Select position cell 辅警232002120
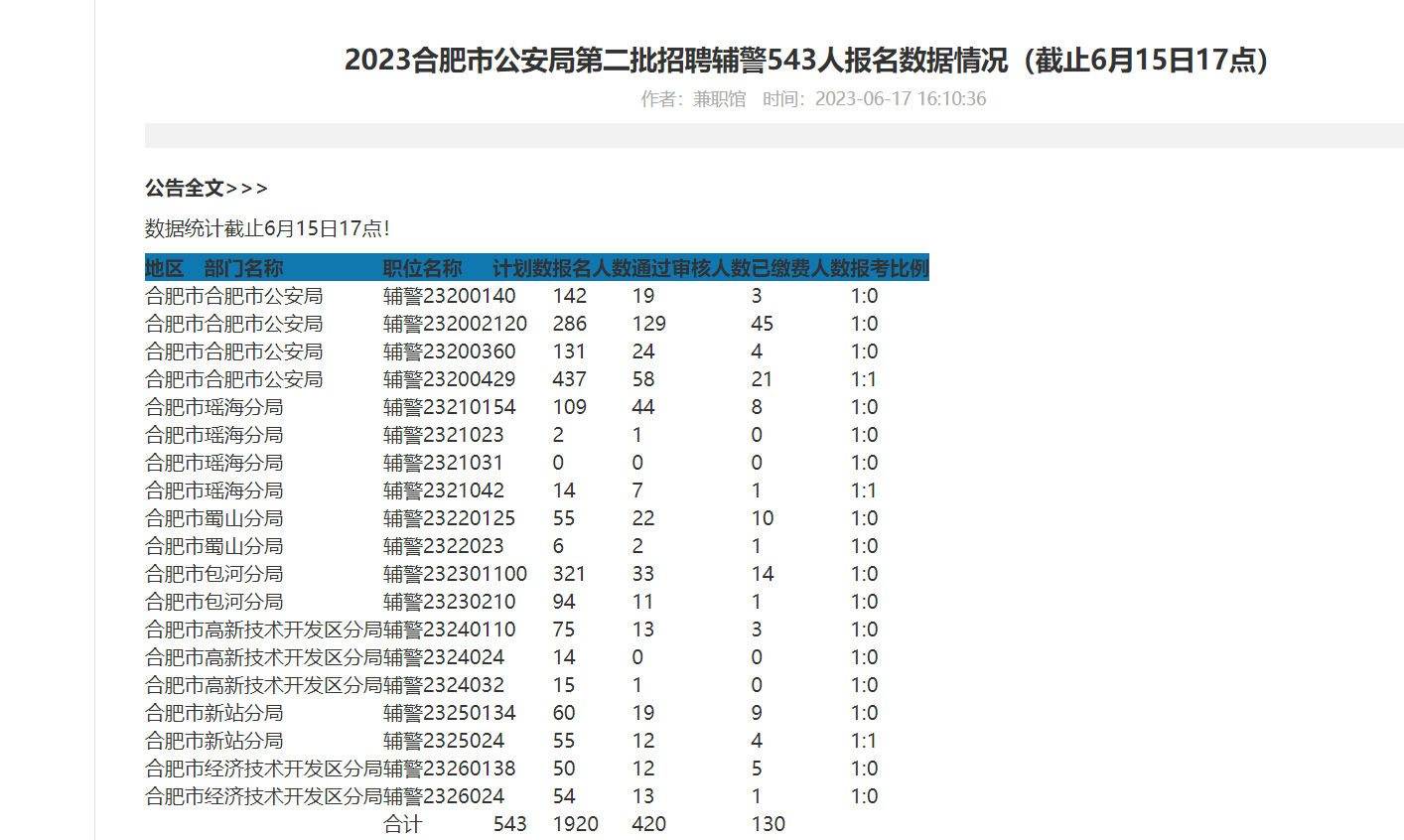1404x840 pixels. pos(456,324)
